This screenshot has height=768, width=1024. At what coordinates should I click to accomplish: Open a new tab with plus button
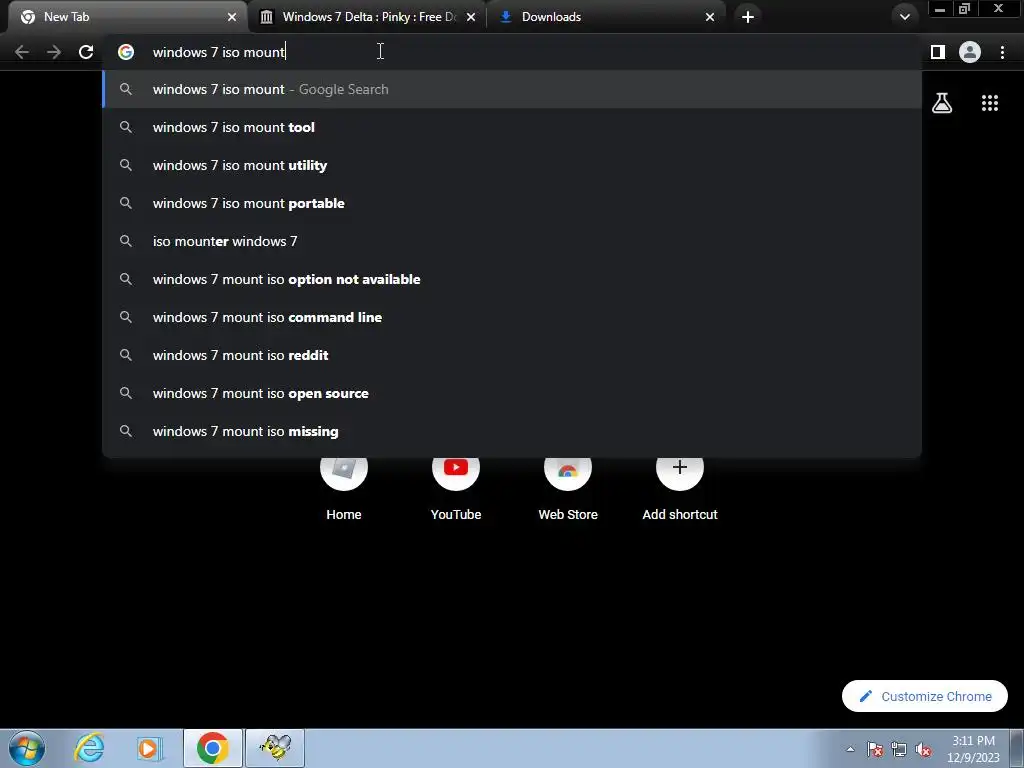pyautogui.click(x=748, y=17)
